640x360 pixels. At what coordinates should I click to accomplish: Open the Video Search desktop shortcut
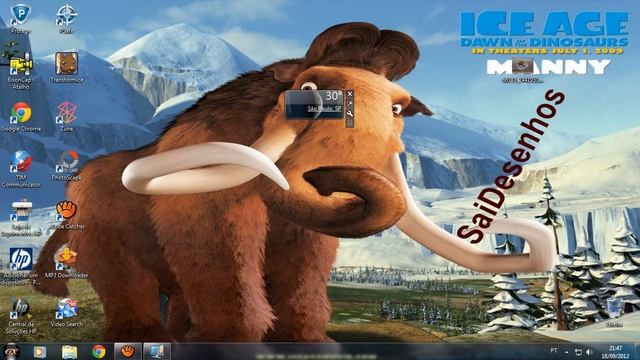pos(67,312)
